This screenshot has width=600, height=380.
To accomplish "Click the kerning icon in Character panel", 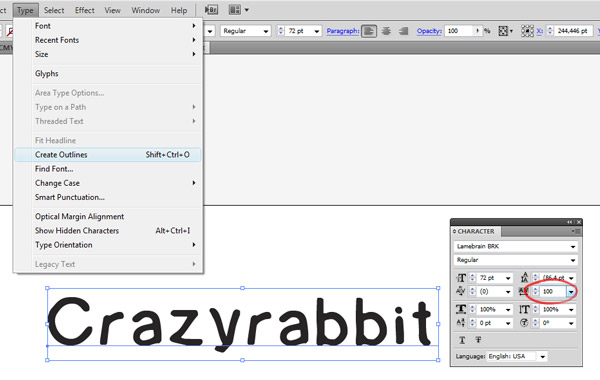I will pyautogui.click(x=461, y=292).
